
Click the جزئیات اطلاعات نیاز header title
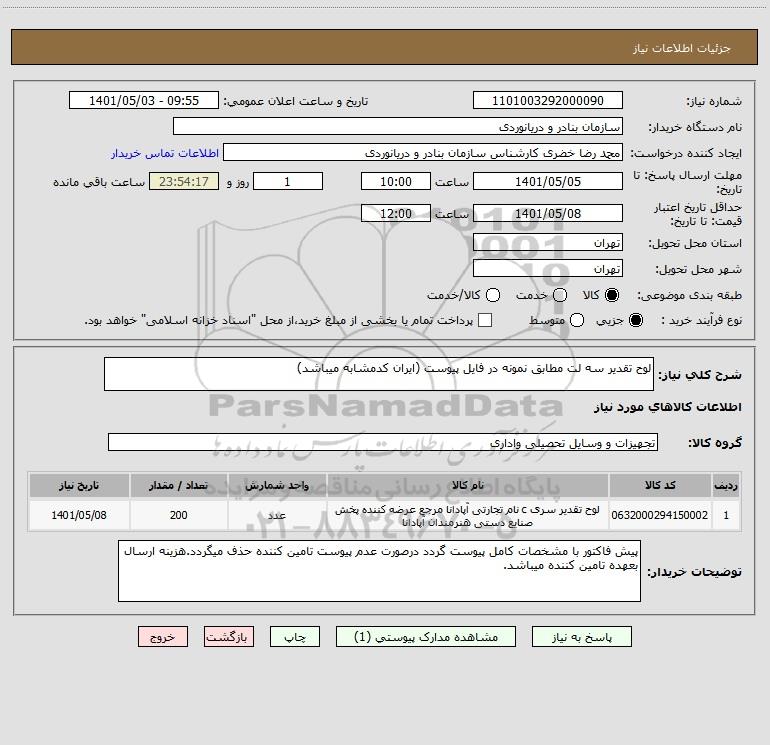tap(682, 48)
